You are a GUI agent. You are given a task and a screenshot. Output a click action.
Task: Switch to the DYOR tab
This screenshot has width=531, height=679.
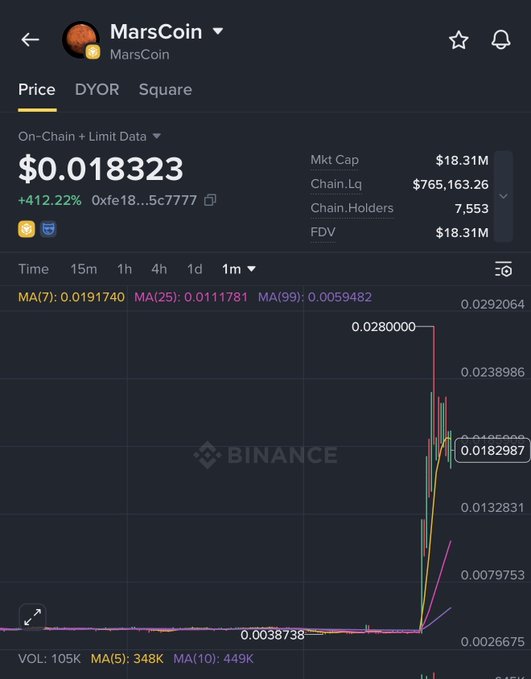click(x=97, y=90)
